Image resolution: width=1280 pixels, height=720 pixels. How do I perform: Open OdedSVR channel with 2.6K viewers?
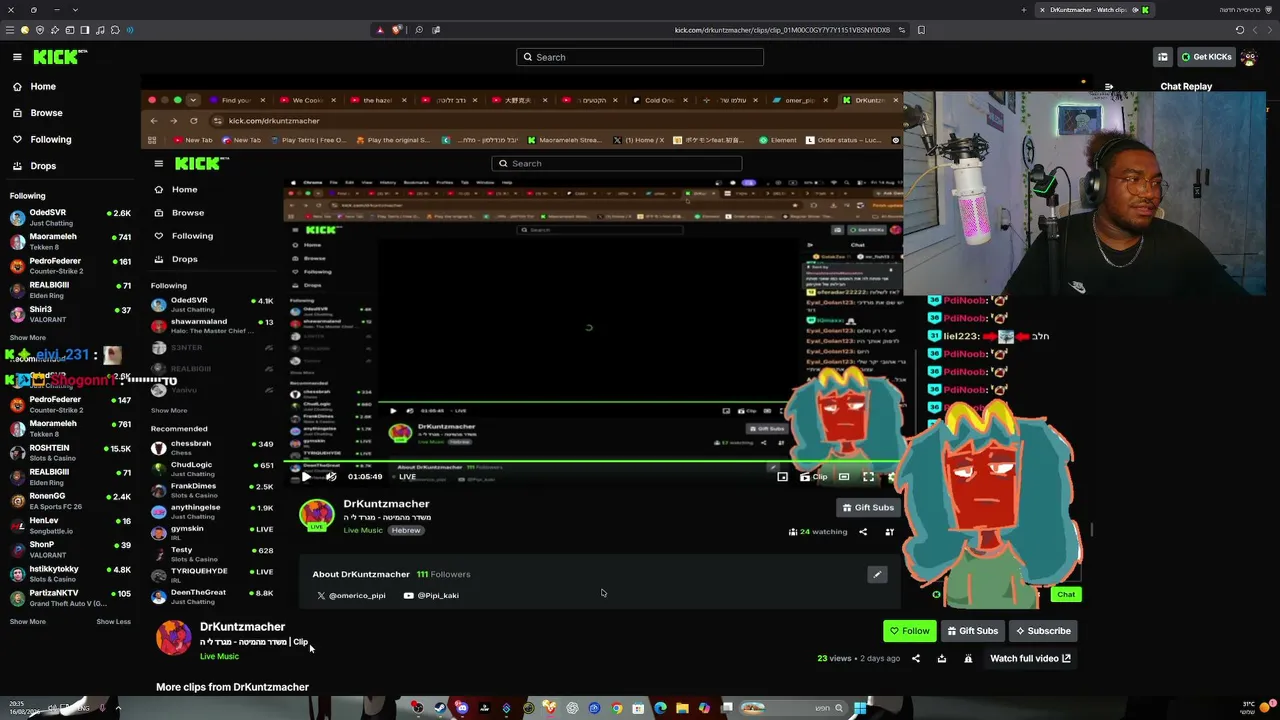pos(70,217)
